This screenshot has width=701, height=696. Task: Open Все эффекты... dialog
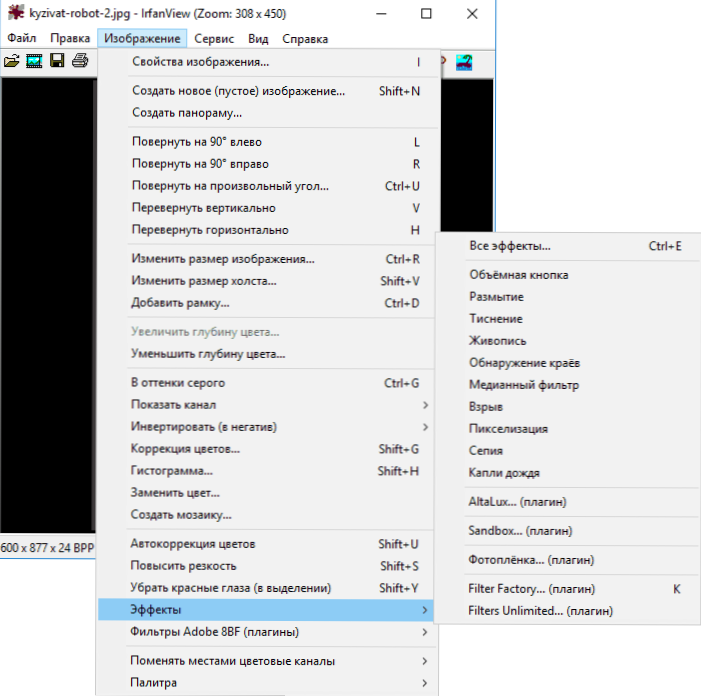pos(568,246)
